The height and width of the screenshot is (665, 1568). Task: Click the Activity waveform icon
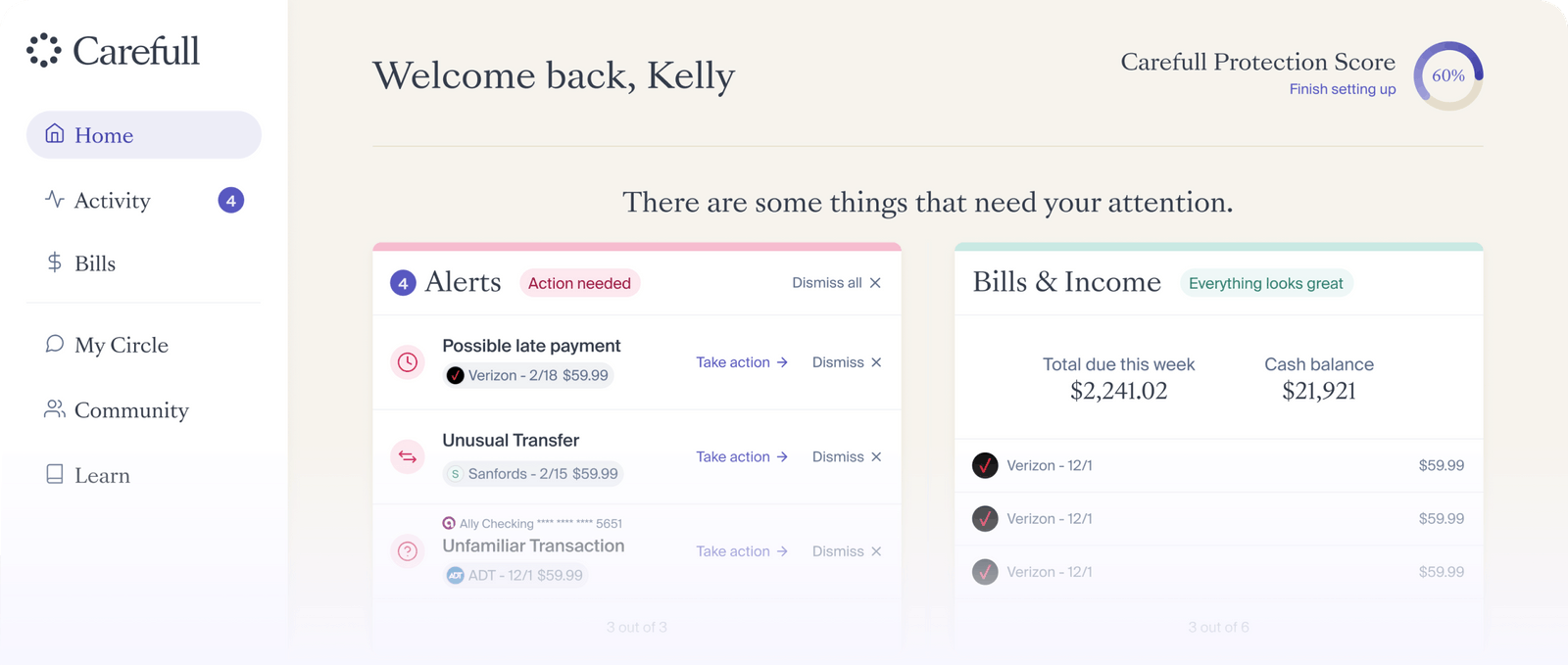click(52, 200)
